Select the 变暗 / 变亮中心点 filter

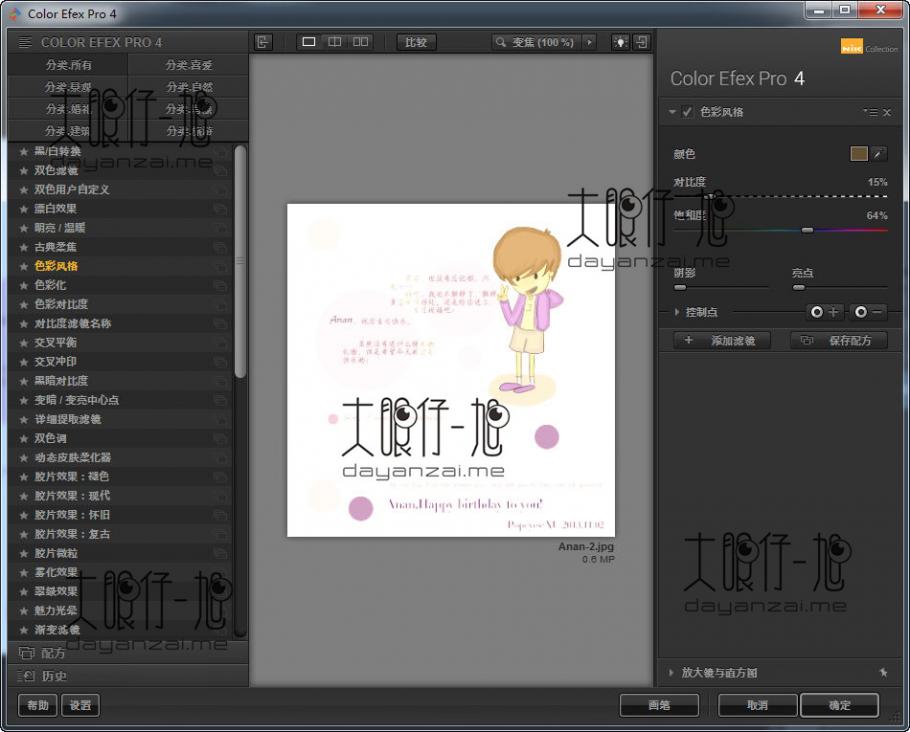(x=122, y=401)
